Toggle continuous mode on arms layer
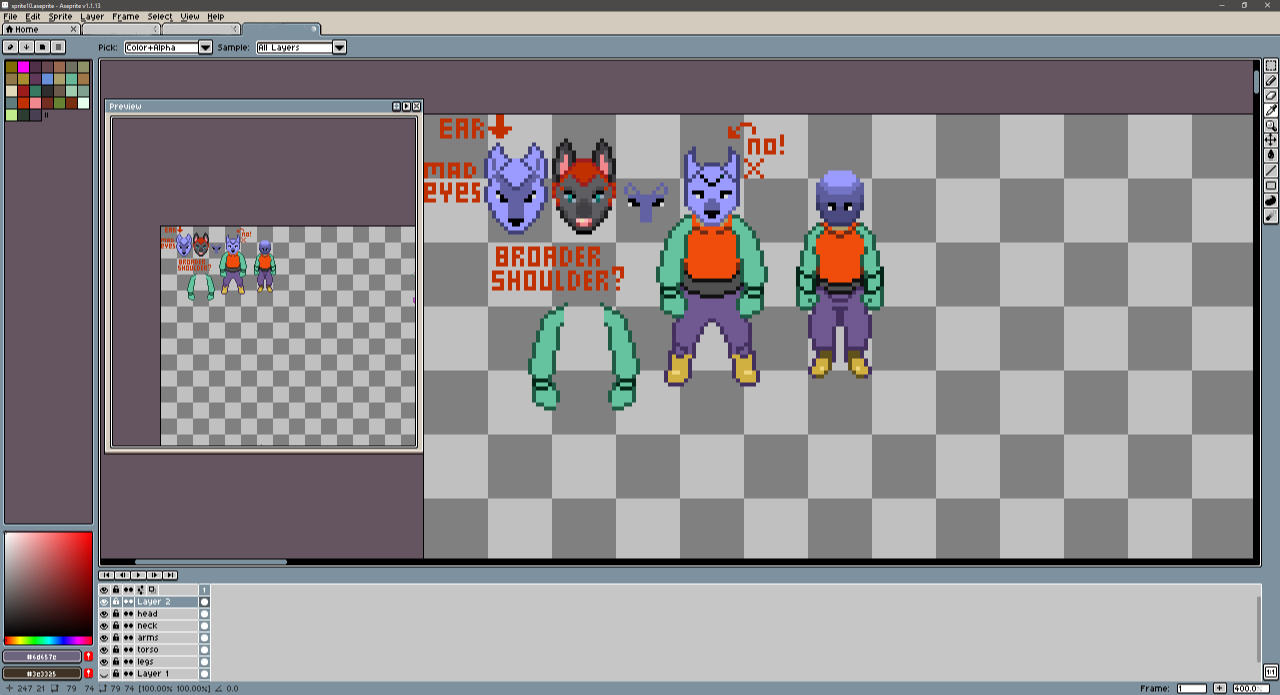The width and height of the screenshot is (1280, 695). click(128, 638)
